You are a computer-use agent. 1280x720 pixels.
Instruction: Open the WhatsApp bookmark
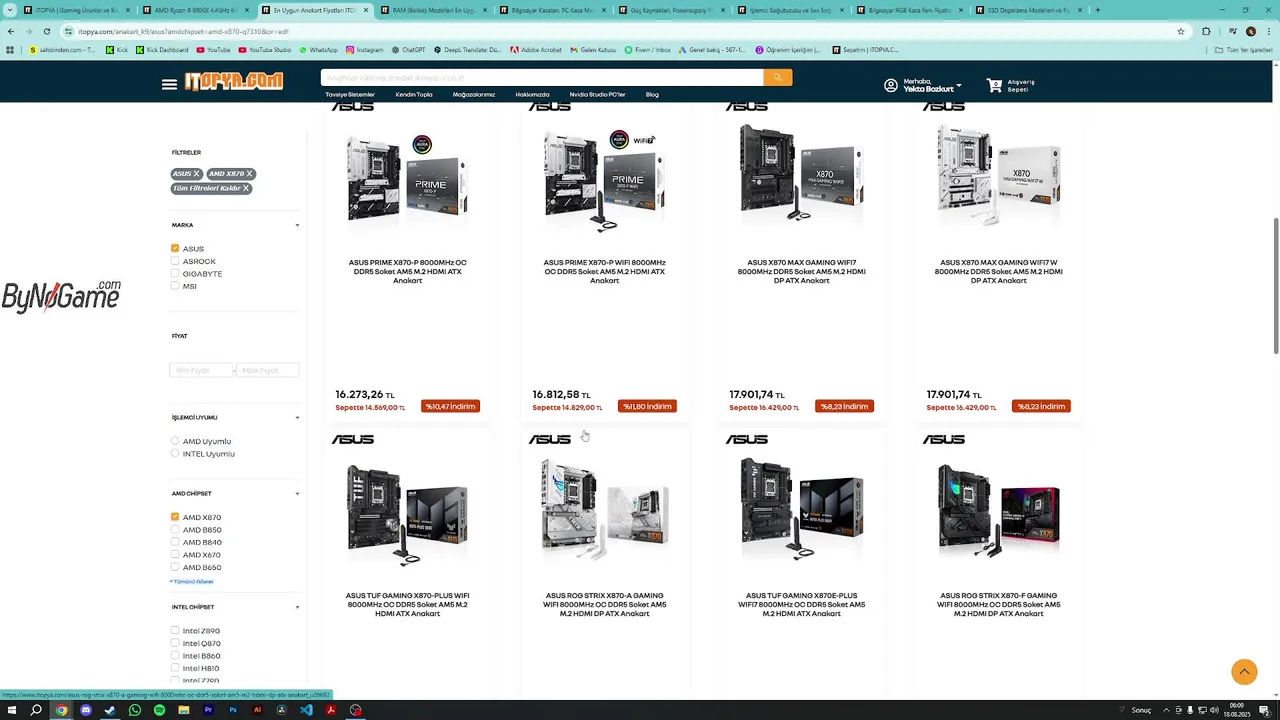click(317, 49)
